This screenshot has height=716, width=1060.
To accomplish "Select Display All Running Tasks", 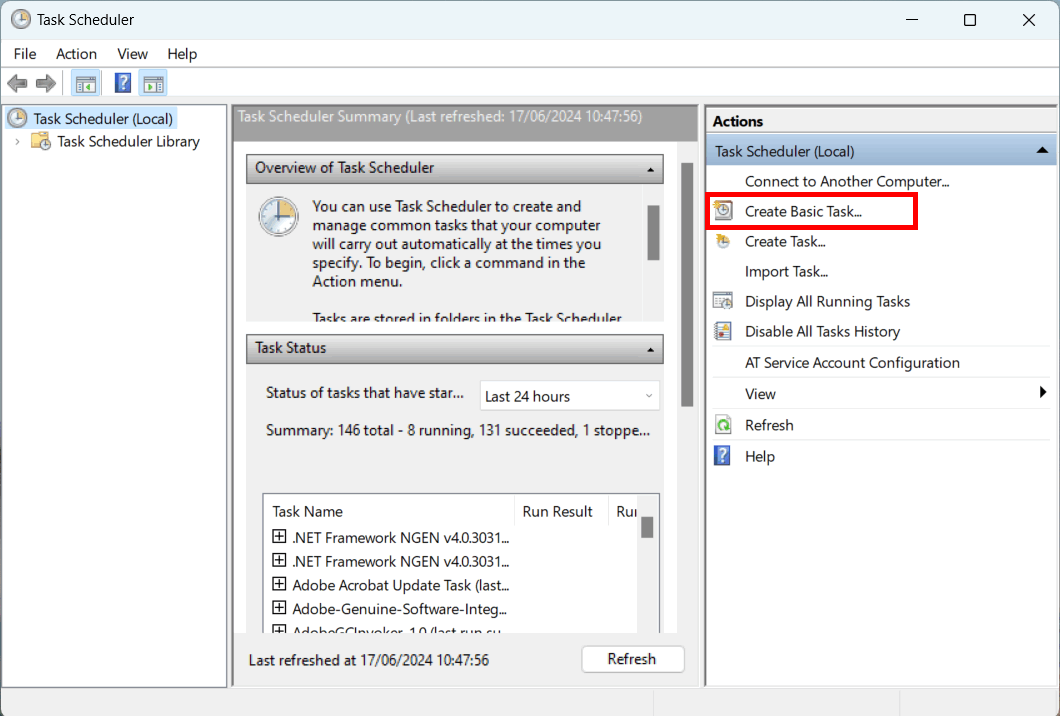I will 827,302.
